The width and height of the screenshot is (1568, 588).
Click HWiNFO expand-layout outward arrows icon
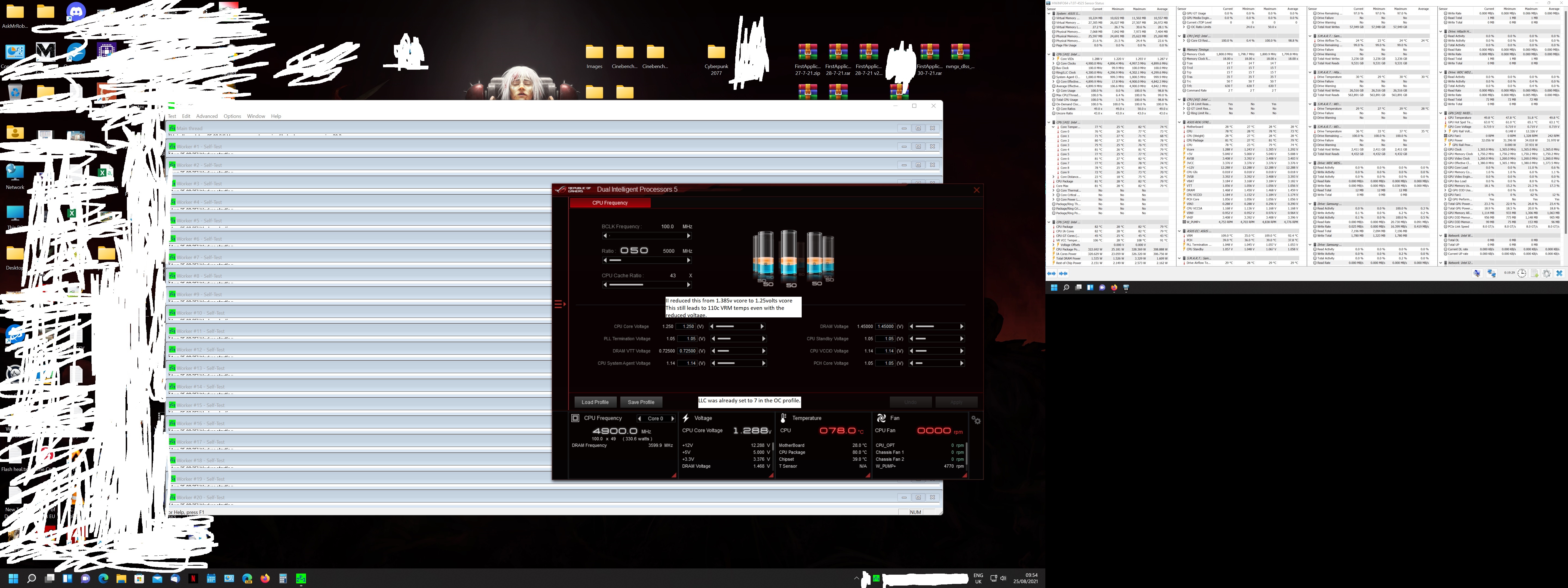(1051, 273)
